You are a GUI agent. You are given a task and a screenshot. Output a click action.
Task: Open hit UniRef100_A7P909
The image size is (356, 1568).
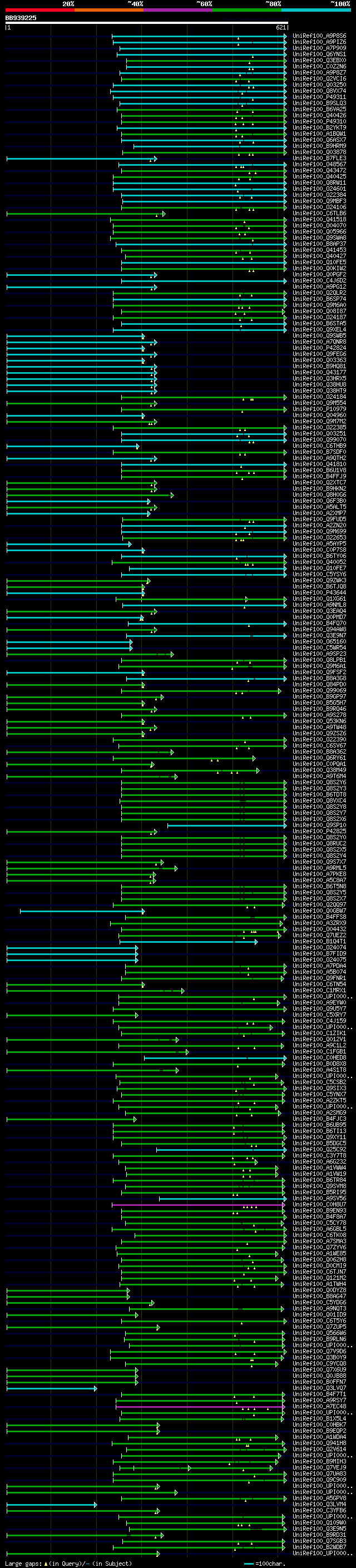[x=319, y=48]
